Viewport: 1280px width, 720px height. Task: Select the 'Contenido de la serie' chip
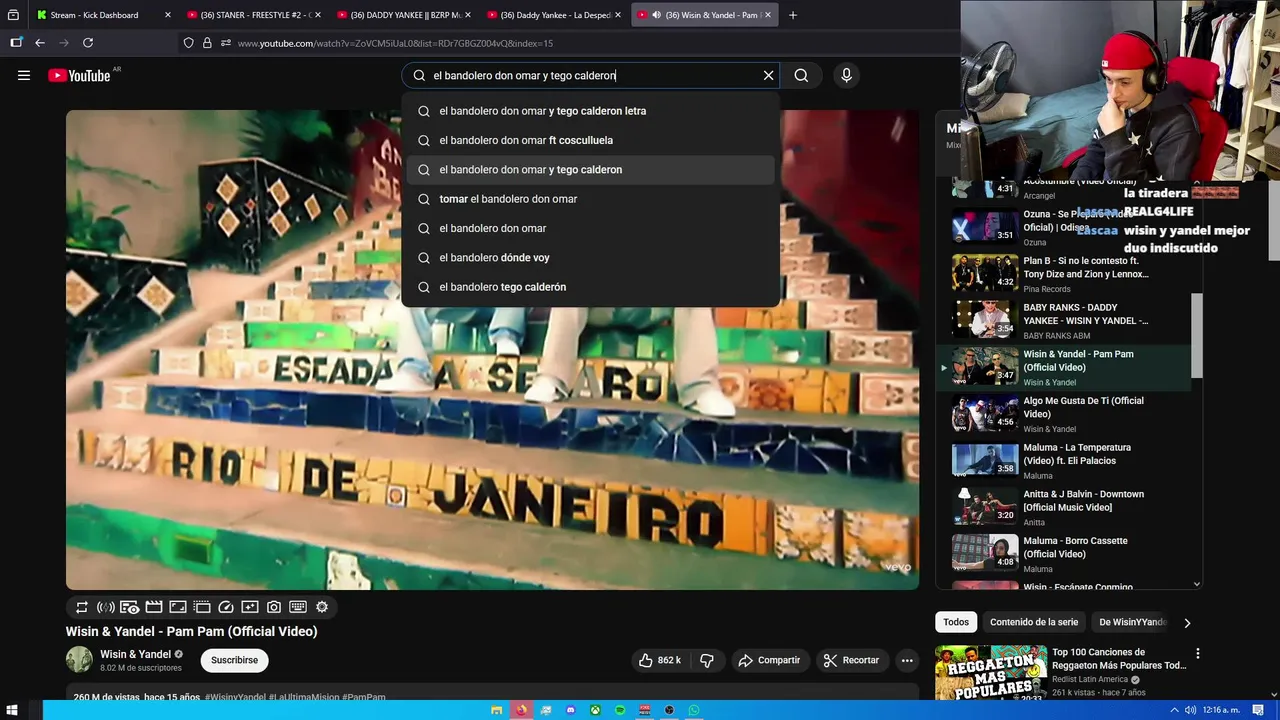pyautogui.click(x=1034, y=622)
